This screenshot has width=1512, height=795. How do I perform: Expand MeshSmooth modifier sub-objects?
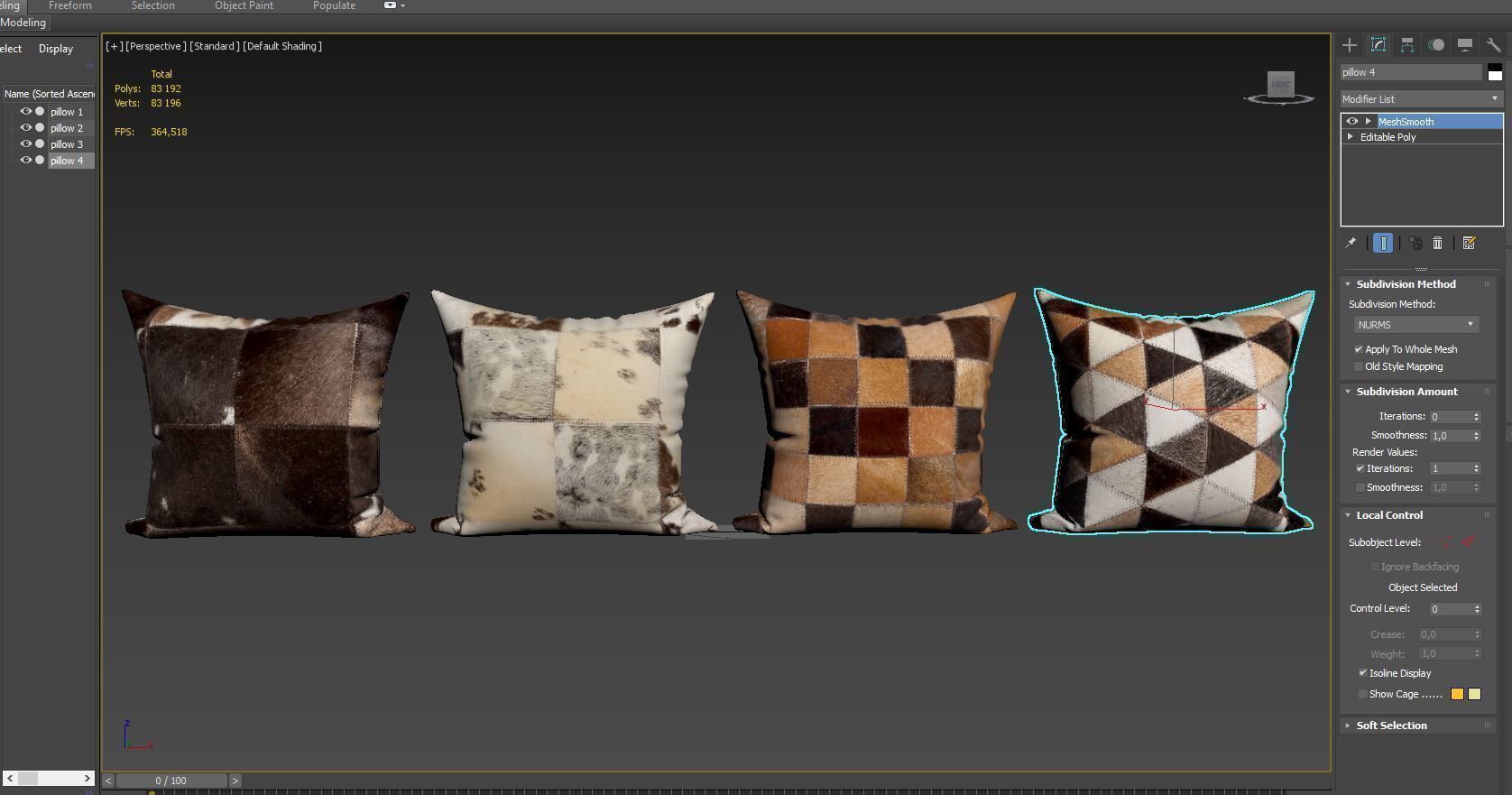(x=1369, y=122)
